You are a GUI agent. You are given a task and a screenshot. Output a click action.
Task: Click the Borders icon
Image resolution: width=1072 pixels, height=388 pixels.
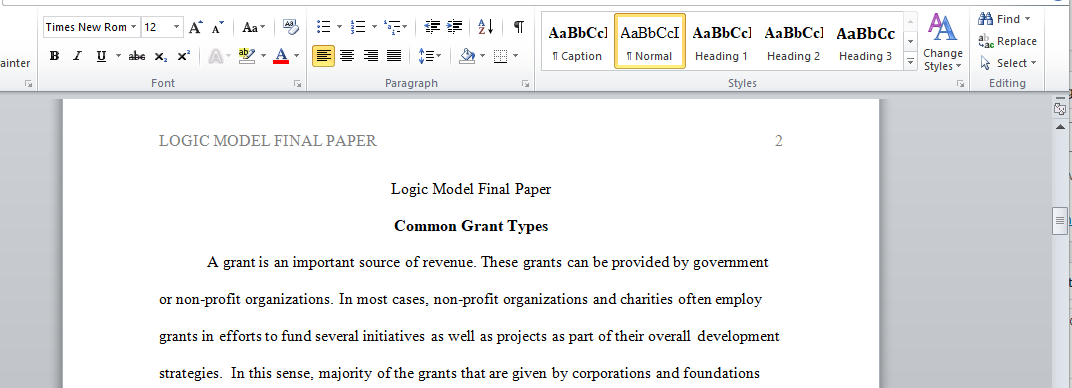(500, 56)
